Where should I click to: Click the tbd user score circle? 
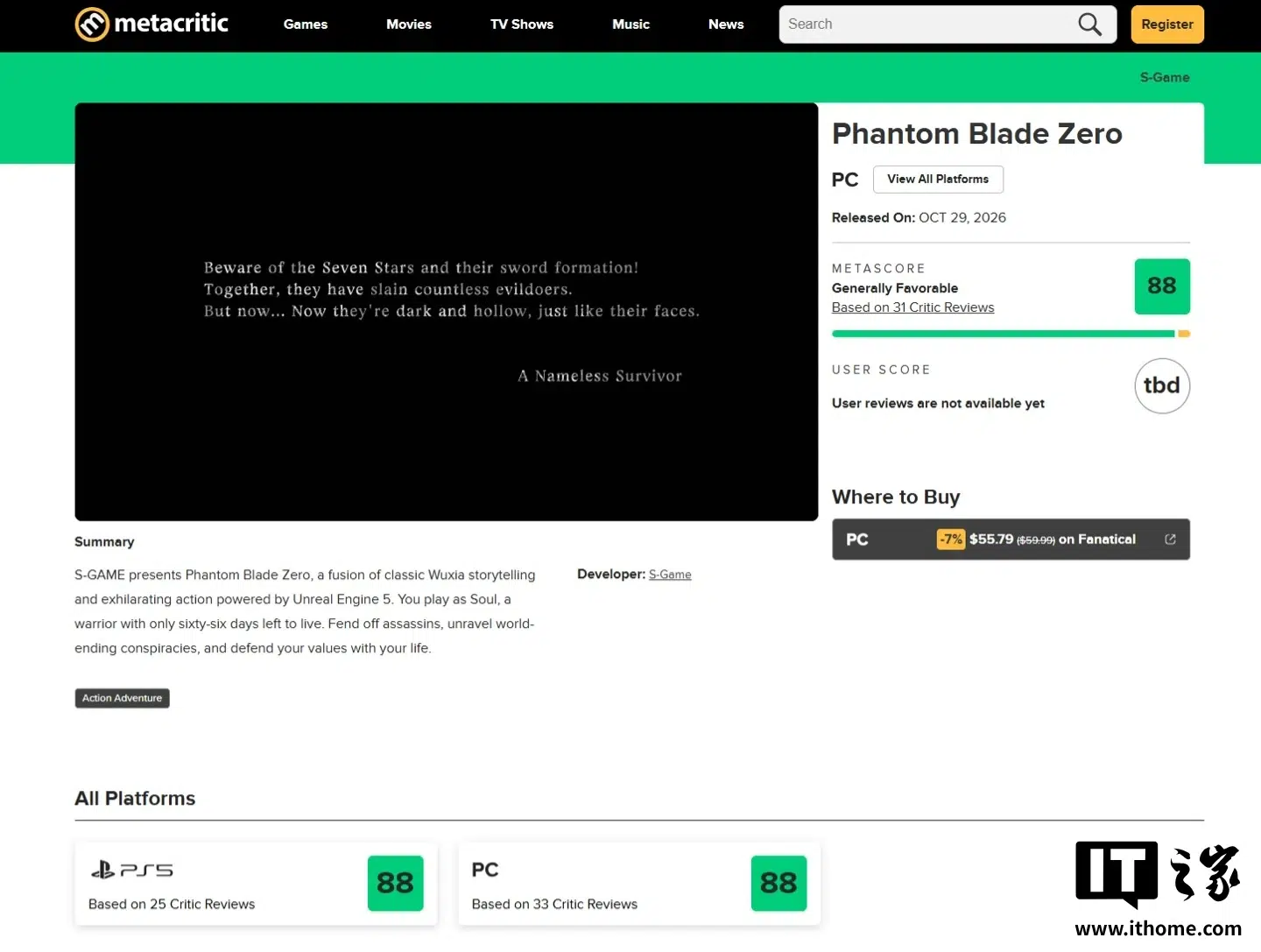point(1162,385)
